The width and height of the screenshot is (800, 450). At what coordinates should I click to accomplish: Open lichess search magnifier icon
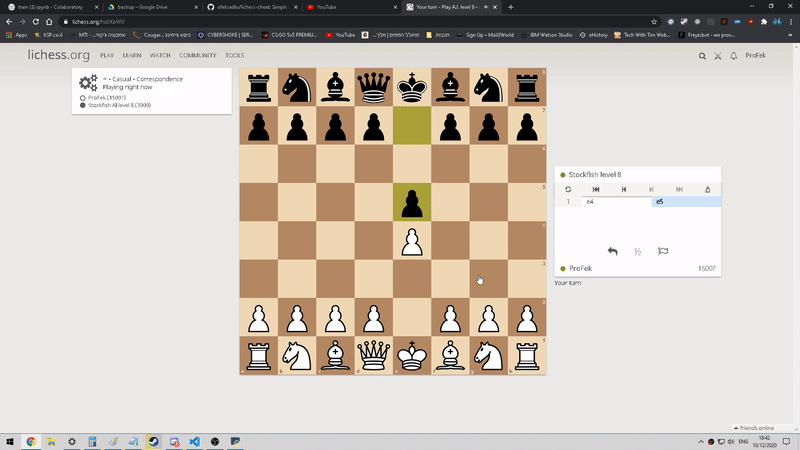[703, 56]
